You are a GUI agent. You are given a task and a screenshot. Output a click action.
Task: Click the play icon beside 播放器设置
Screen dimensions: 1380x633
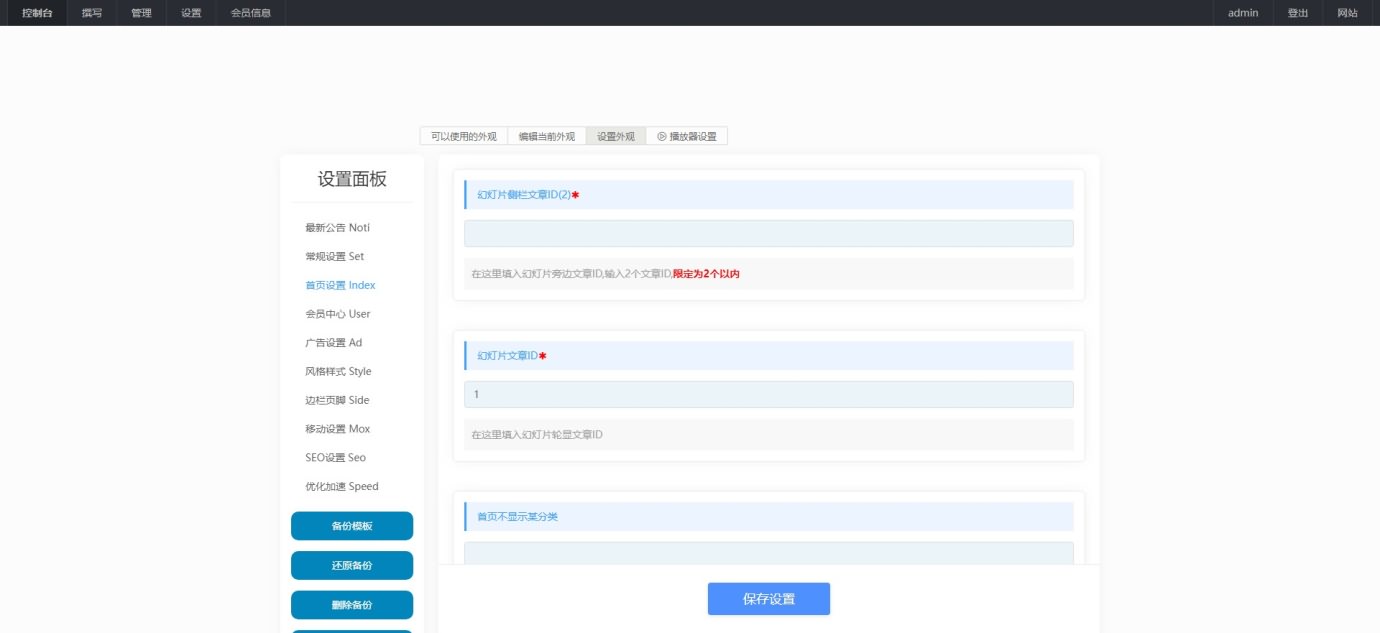coord(662,136)
